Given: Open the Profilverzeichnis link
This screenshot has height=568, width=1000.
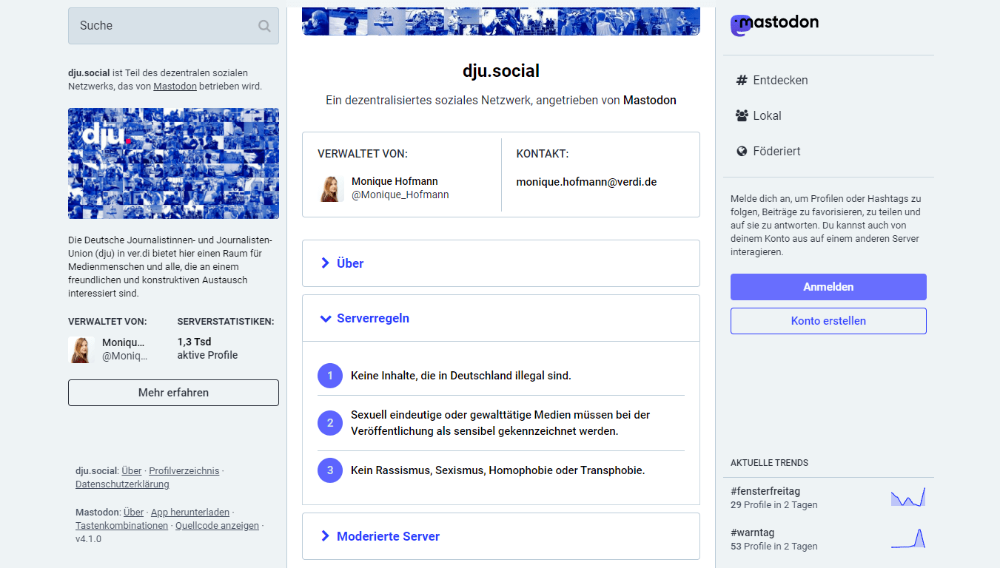Looking at the screenshot, I should point(184,470).
